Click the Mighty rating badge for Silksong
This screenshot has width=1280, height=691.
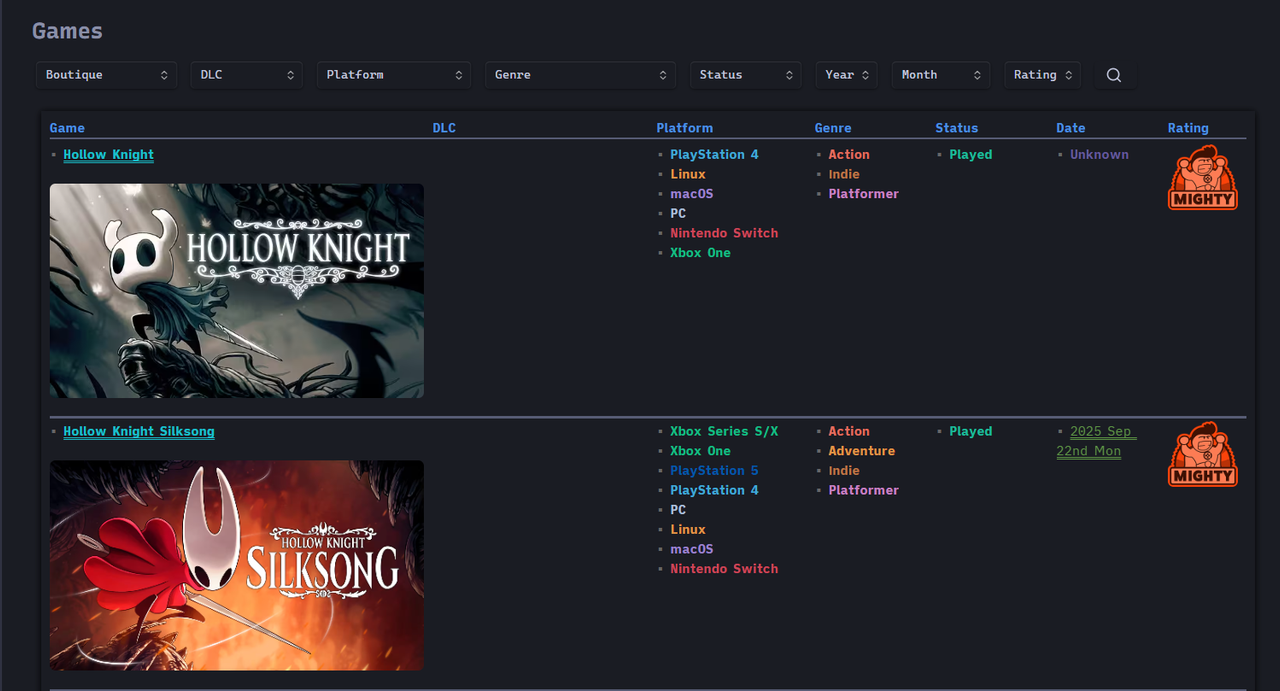[1202, 454]
